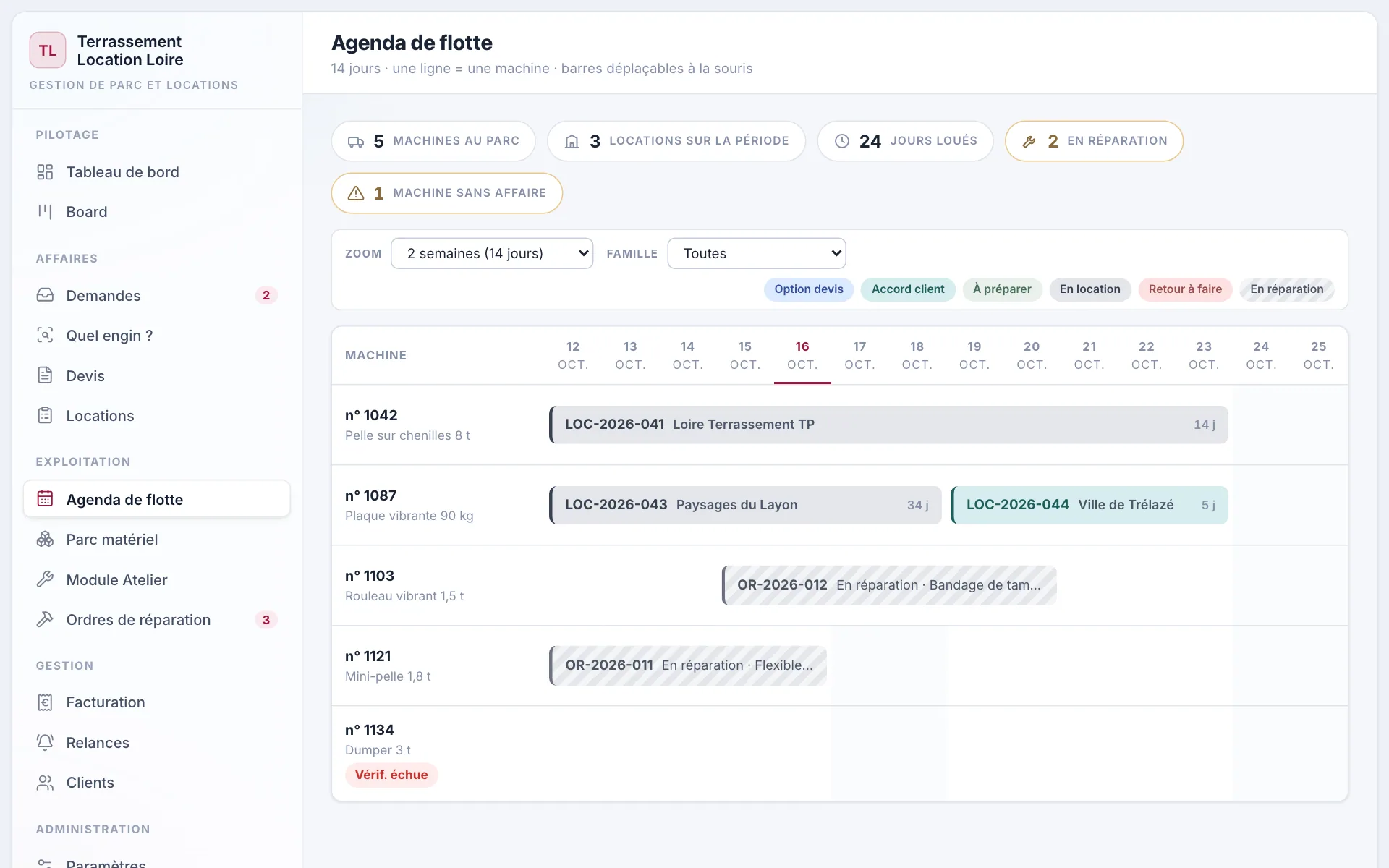Open Ordres de réparation page

[x=157, y=619]
